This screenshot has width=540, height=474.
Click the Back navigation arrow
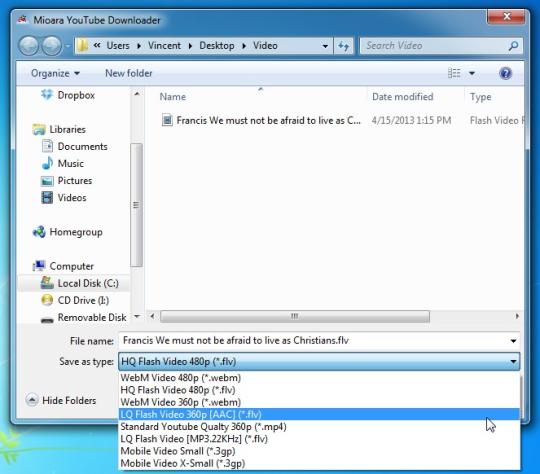28,45
